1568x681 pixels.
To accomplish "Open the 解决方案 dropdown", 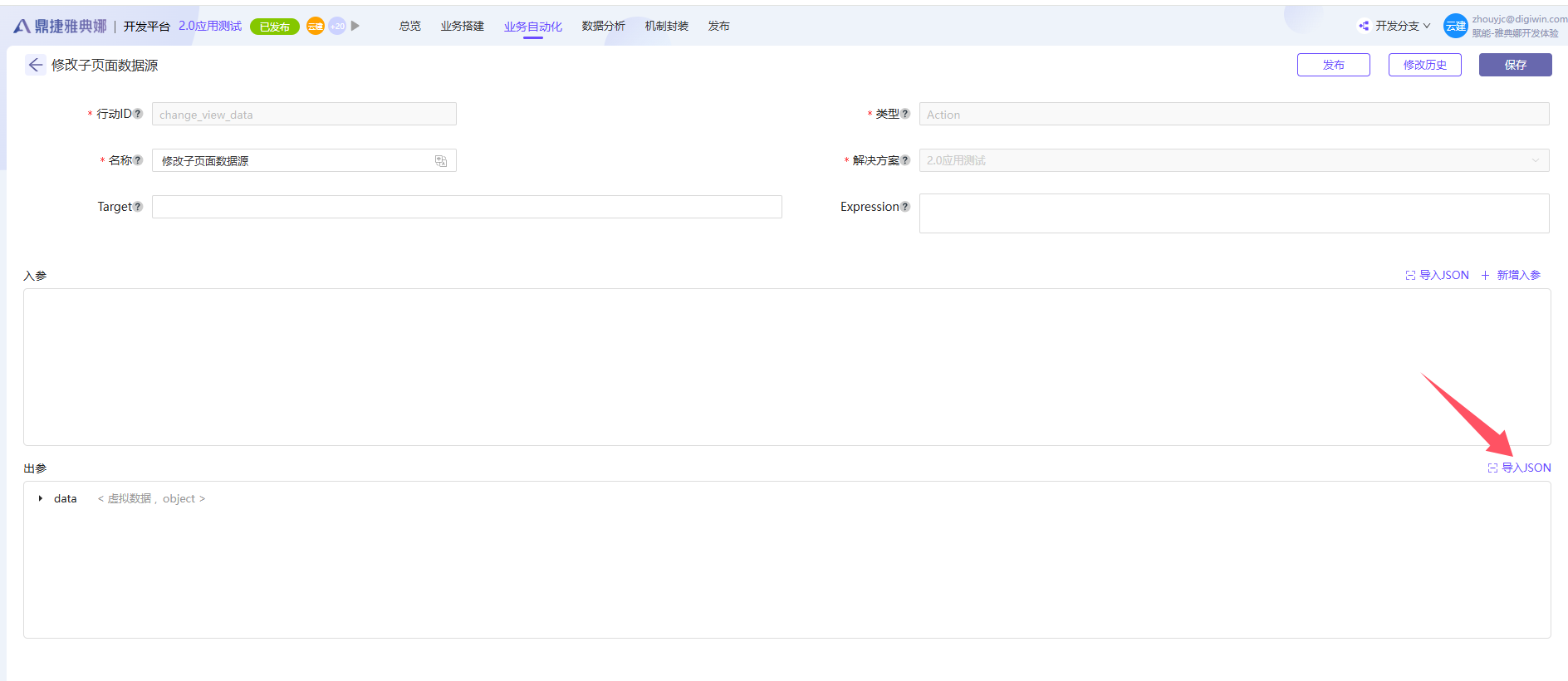I will point(1234,160).
